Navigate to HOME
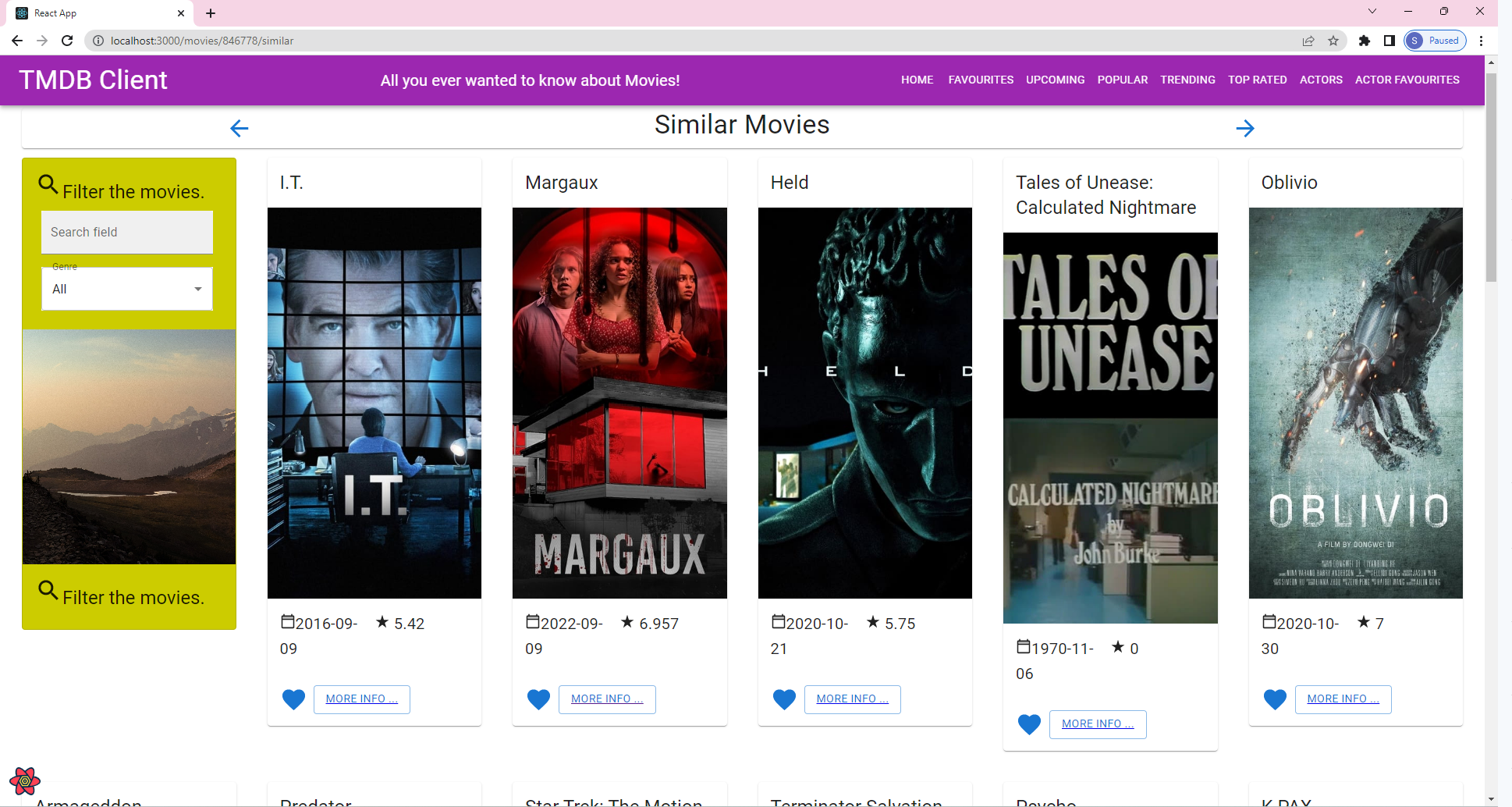The image size is (1512, 807). [917, 80]
